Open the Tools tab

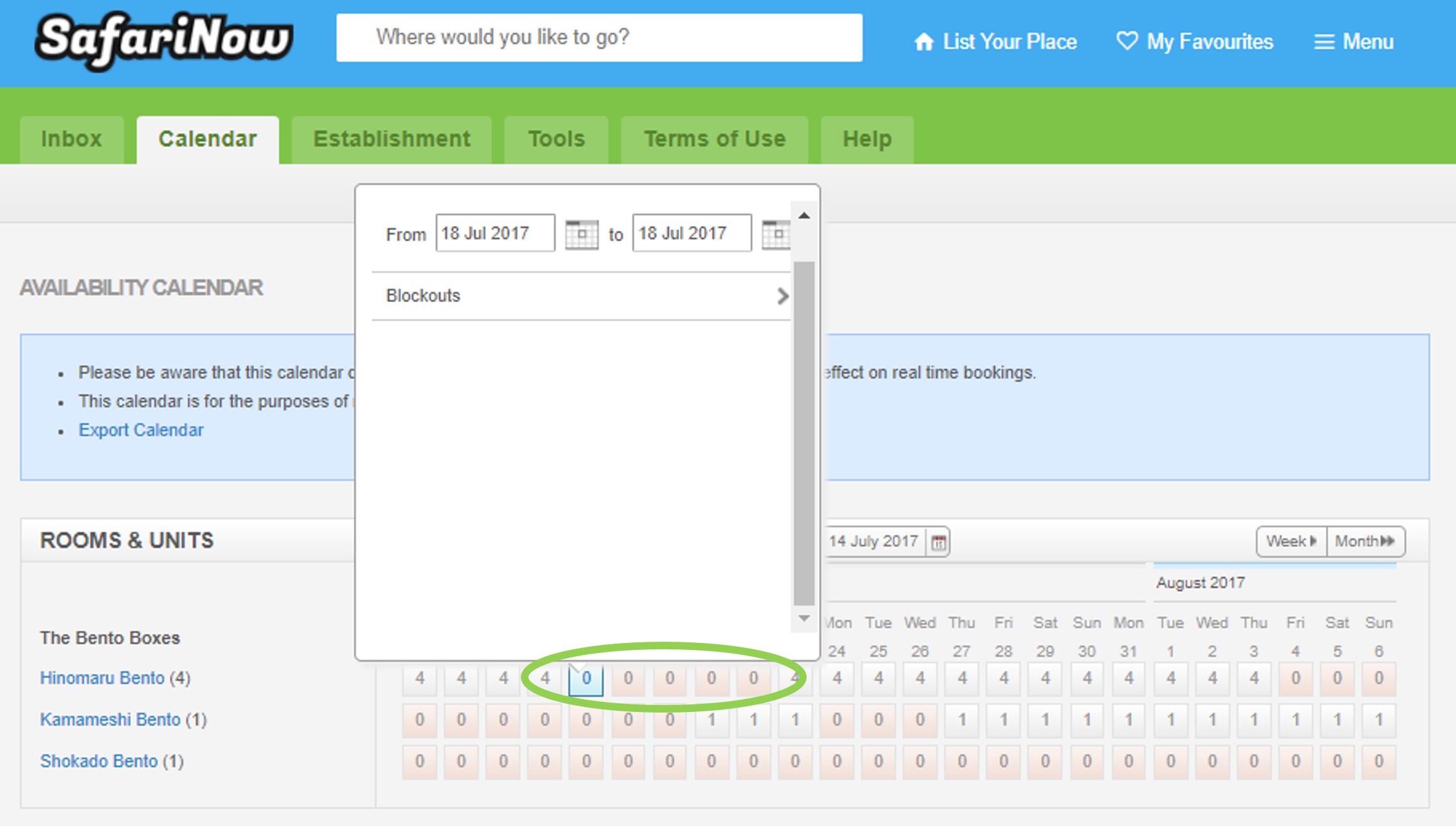click(557, 139)
